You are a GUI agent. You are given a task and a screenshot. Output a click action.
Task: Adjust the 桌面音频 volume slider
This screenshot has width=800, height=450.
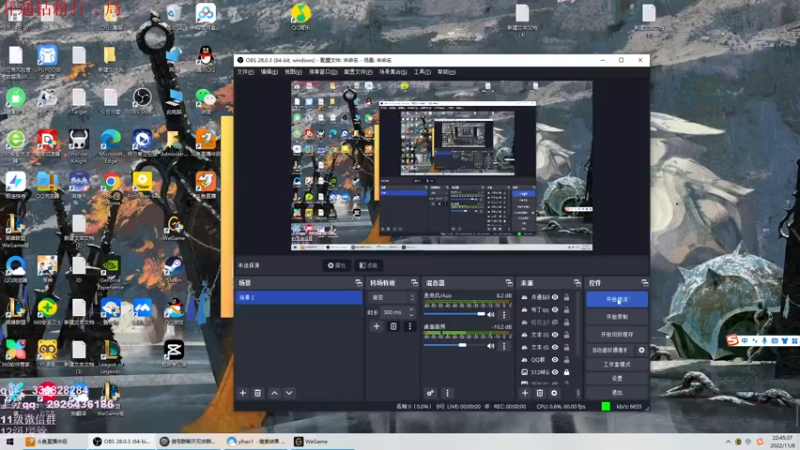pos(454,345)
